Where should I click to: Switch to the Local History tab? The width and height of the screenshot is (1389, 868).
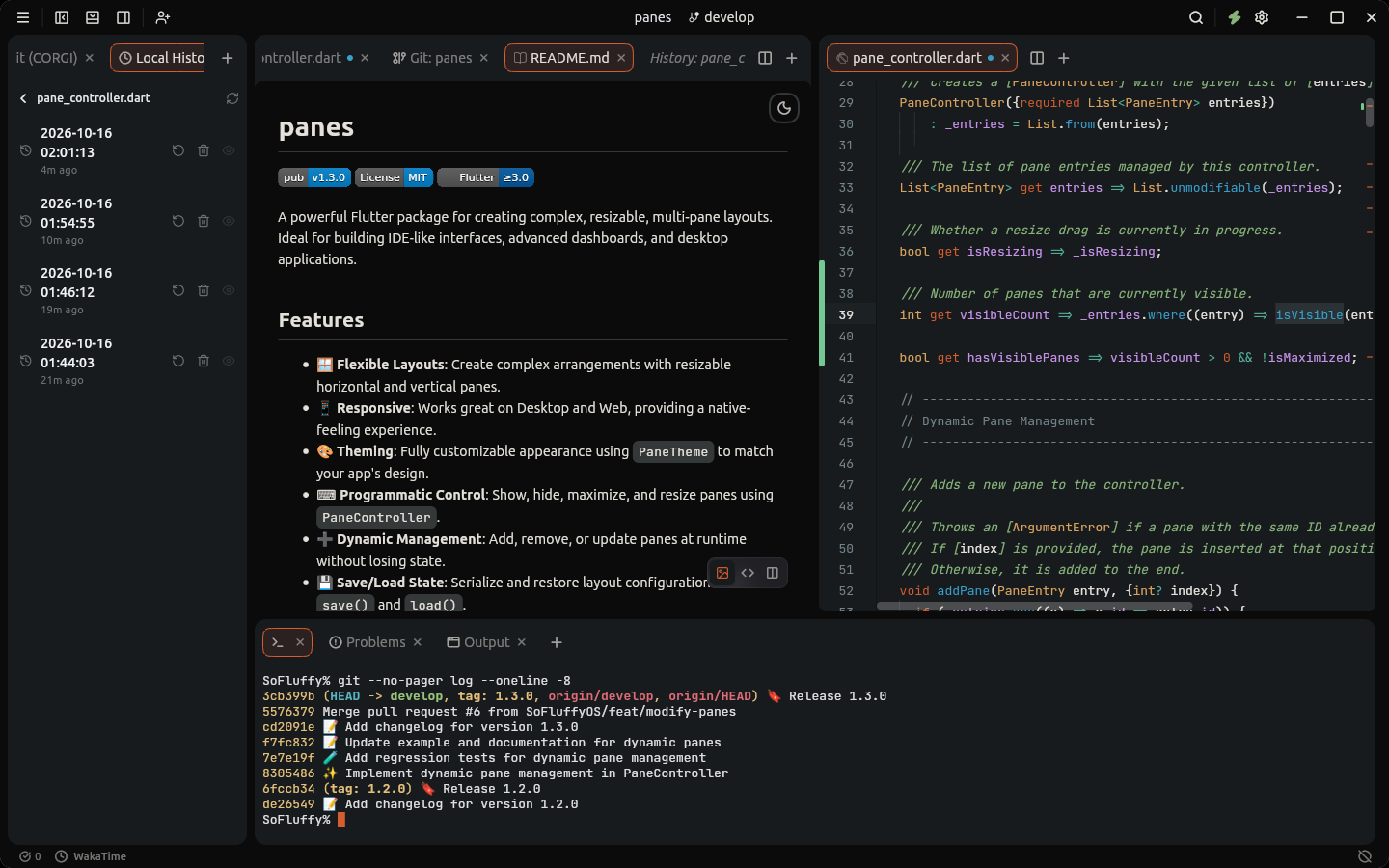point(162,58)
